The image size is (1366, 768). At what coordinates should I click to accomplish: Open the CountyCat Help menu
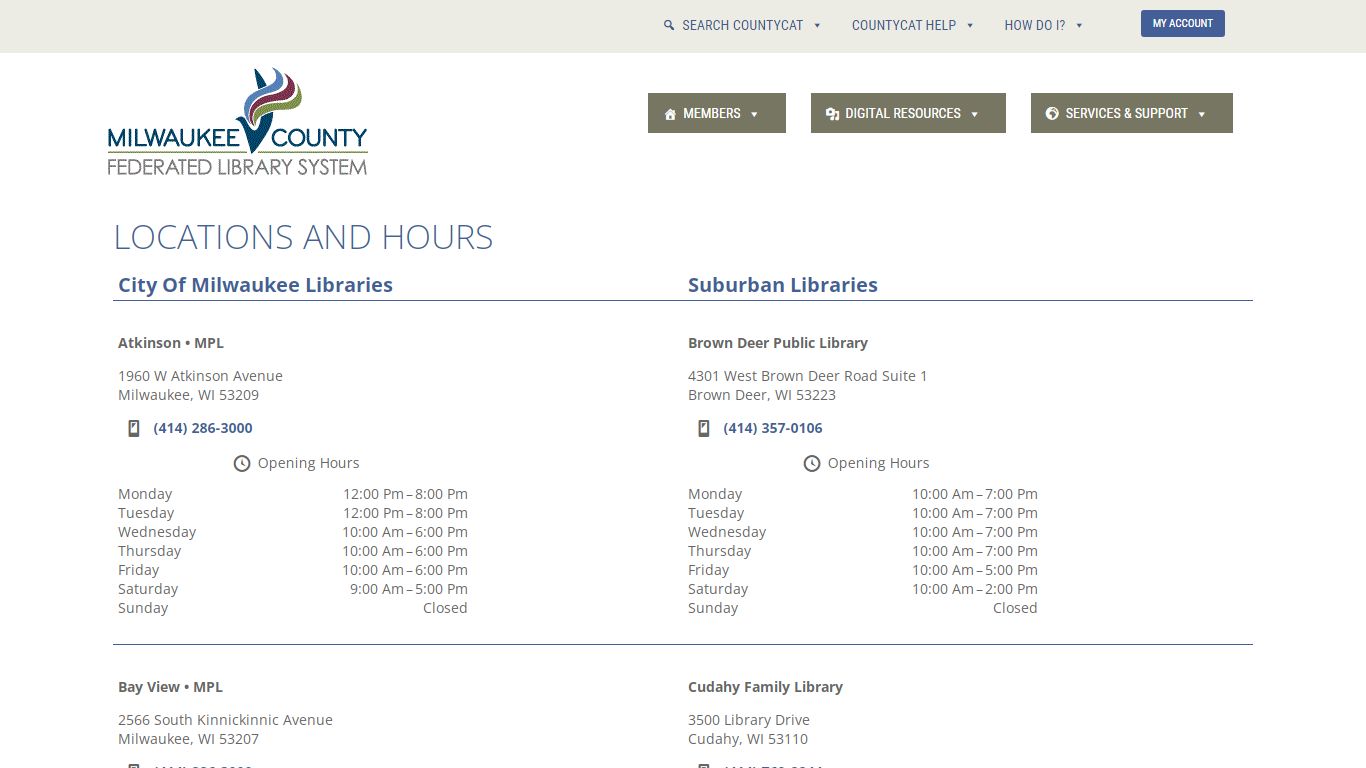(904, 25)
